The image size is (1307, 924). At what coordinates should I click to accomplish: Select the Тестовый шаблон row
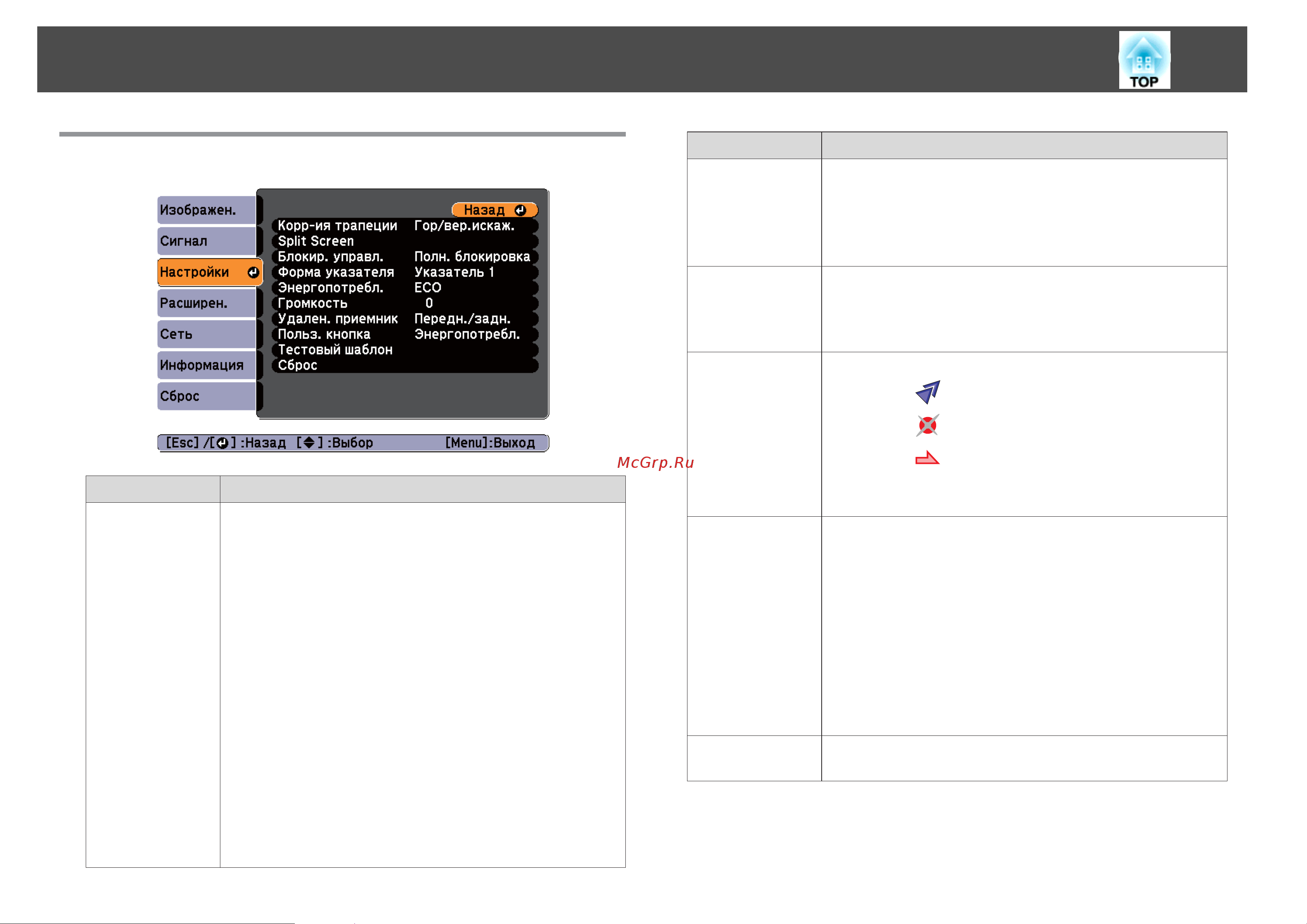405,350
